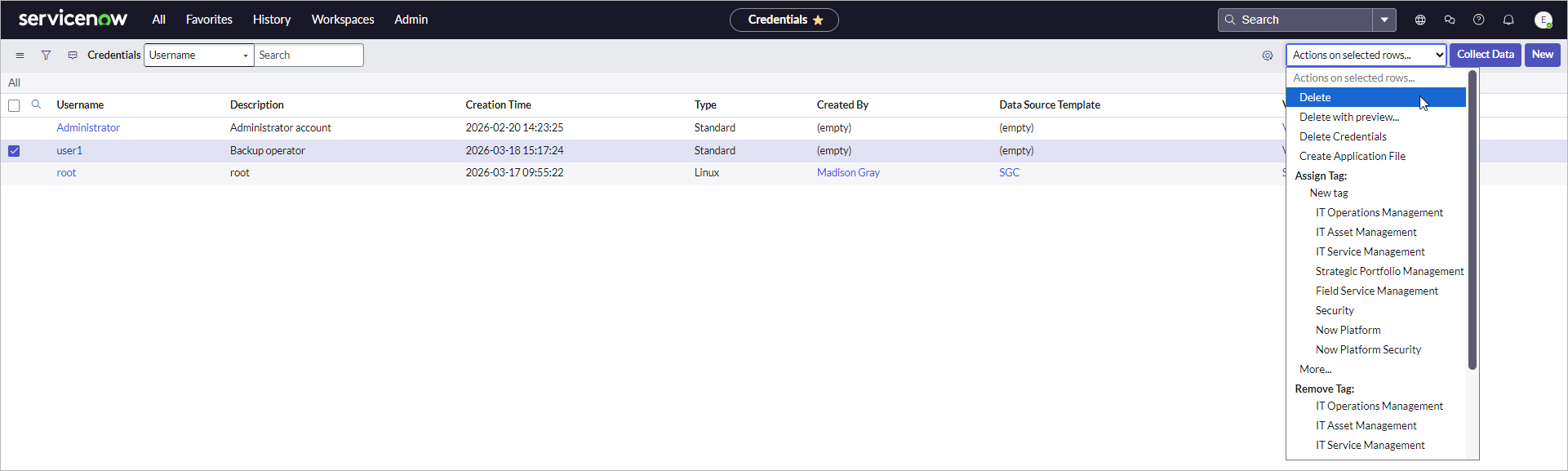Show notifications with the bell icon

click(1508, 20)
